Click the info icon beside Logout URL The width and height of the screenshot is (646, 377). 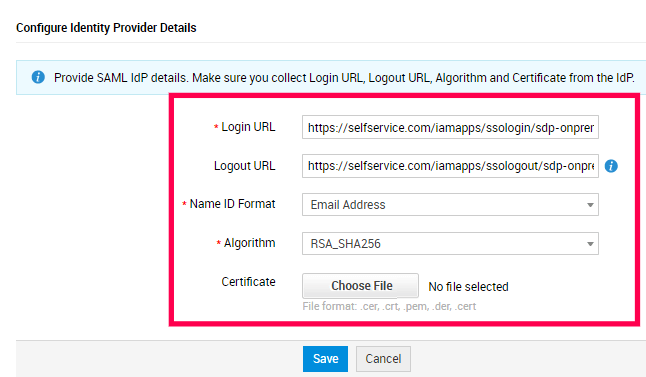(611, 166)
